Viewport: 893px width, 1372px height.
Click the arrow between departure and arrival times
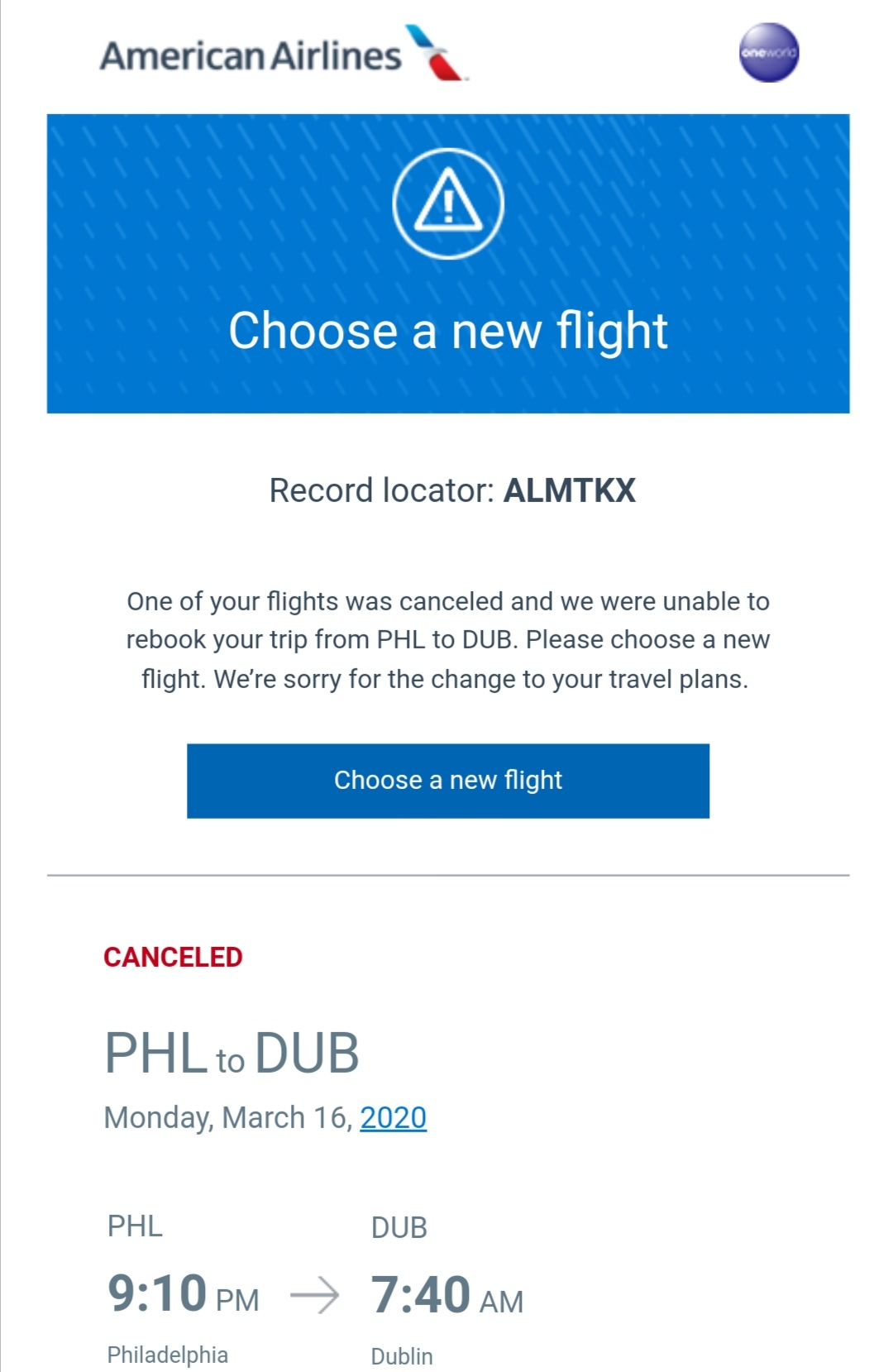315,1295
